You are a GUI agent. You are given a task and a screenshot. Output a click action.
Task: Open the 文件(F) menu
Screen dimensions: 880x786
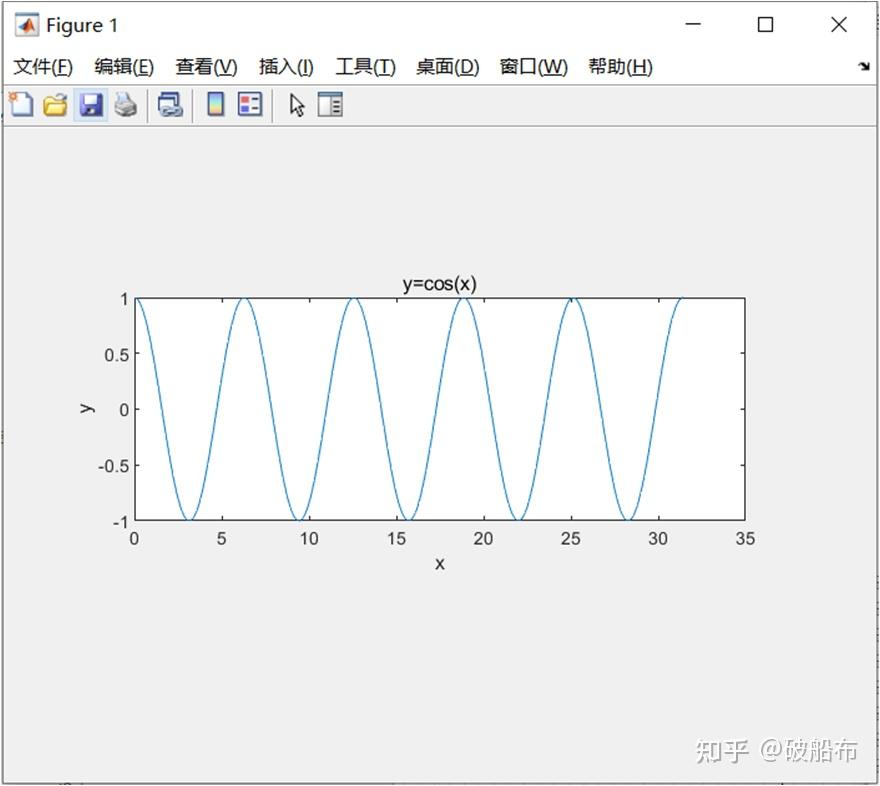43,66
